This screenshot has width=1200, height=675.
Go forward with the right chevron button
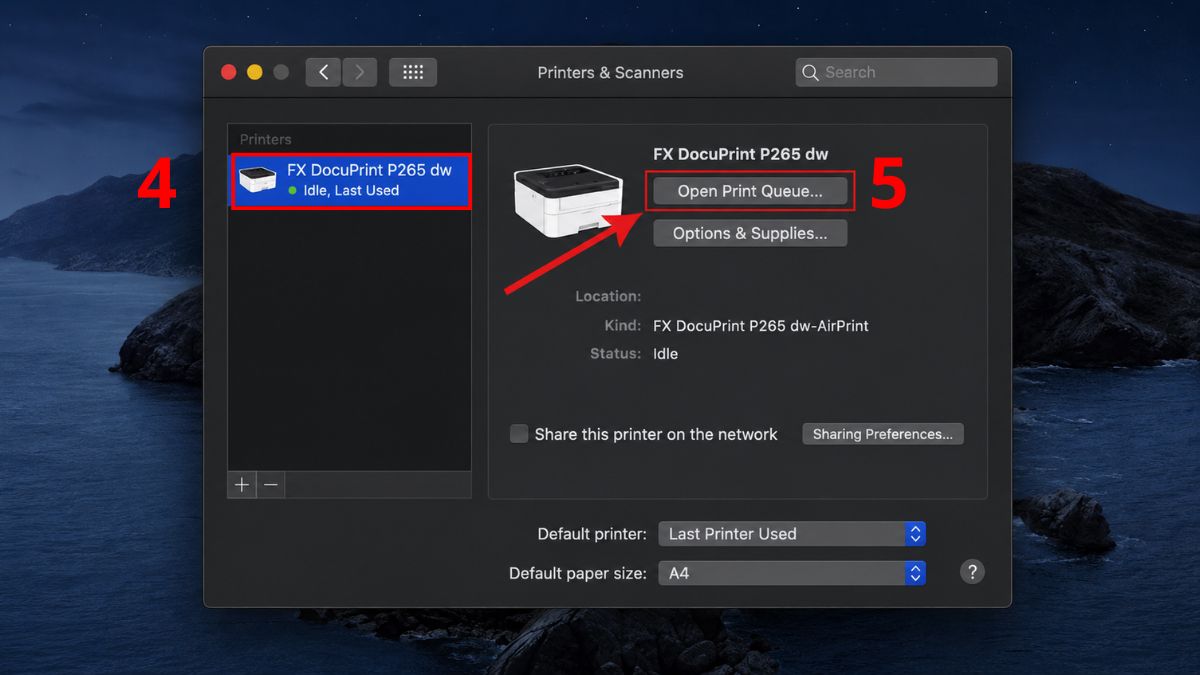click(x=360, y=72)
